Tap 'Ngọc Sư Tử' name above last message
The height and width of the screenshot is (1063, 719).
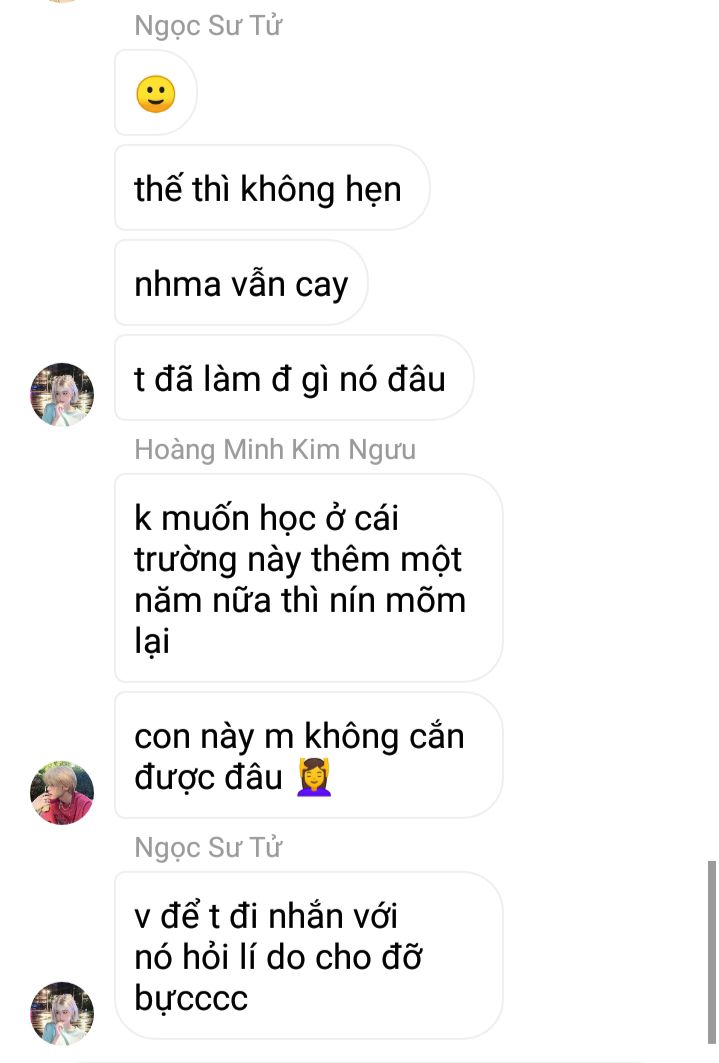tap(208, 847)
